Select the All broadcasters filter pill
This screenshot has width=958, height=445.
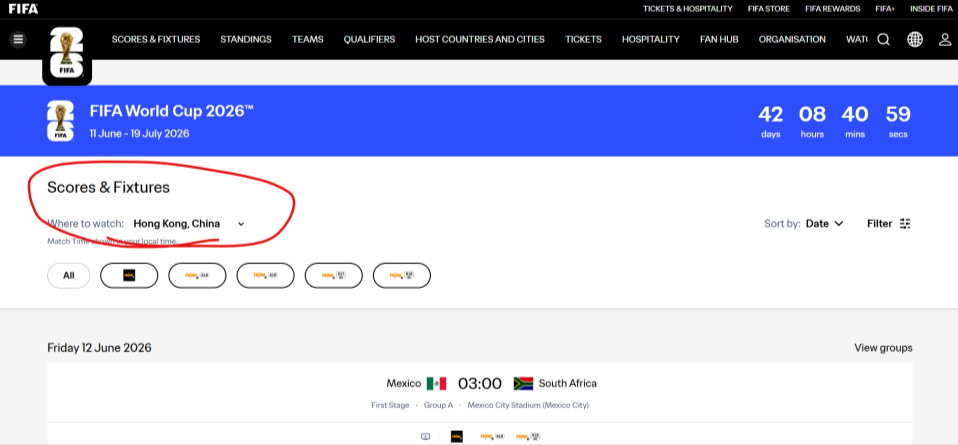pyautogui.click(x=68, y=276)
